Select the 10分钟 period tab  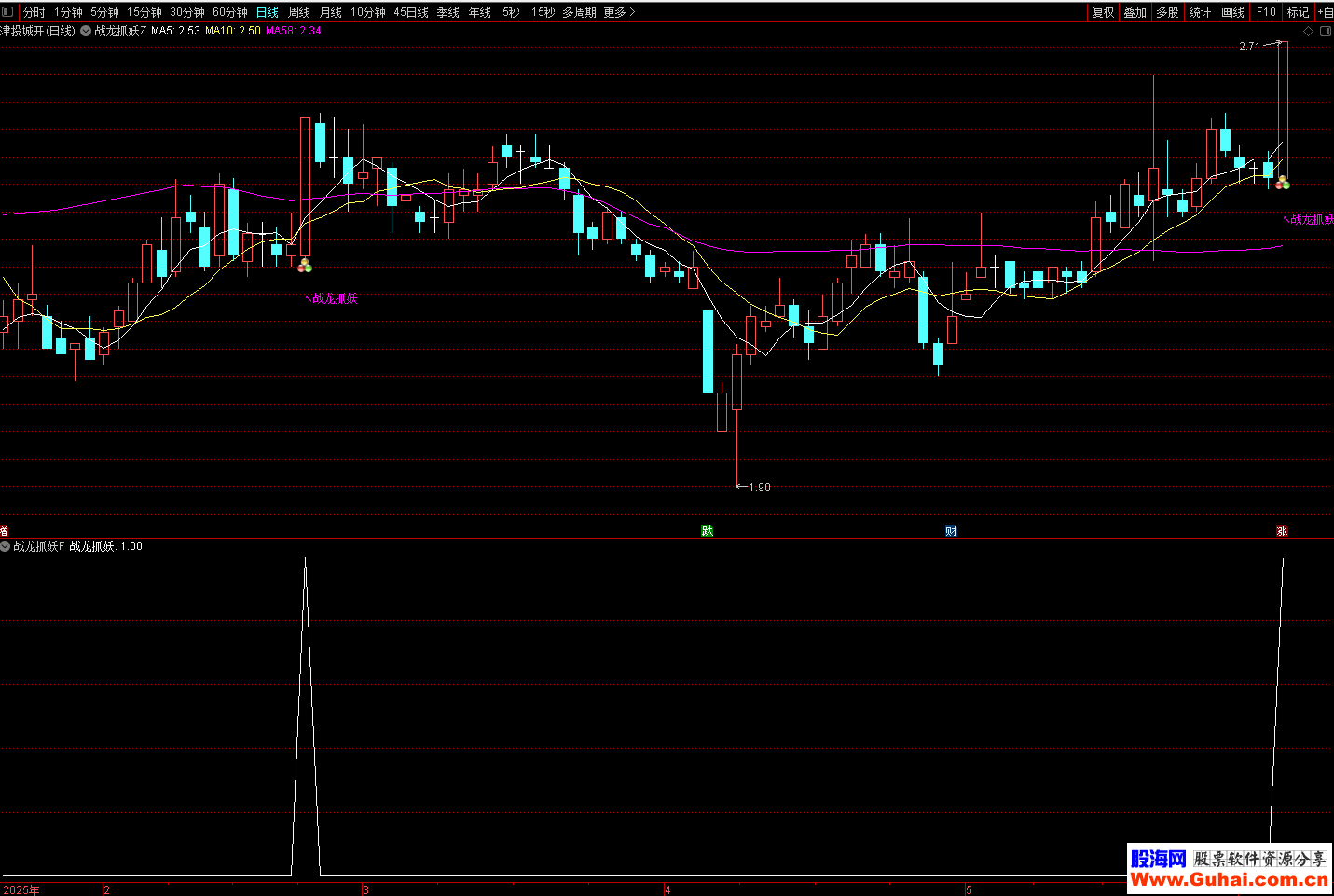368,12
